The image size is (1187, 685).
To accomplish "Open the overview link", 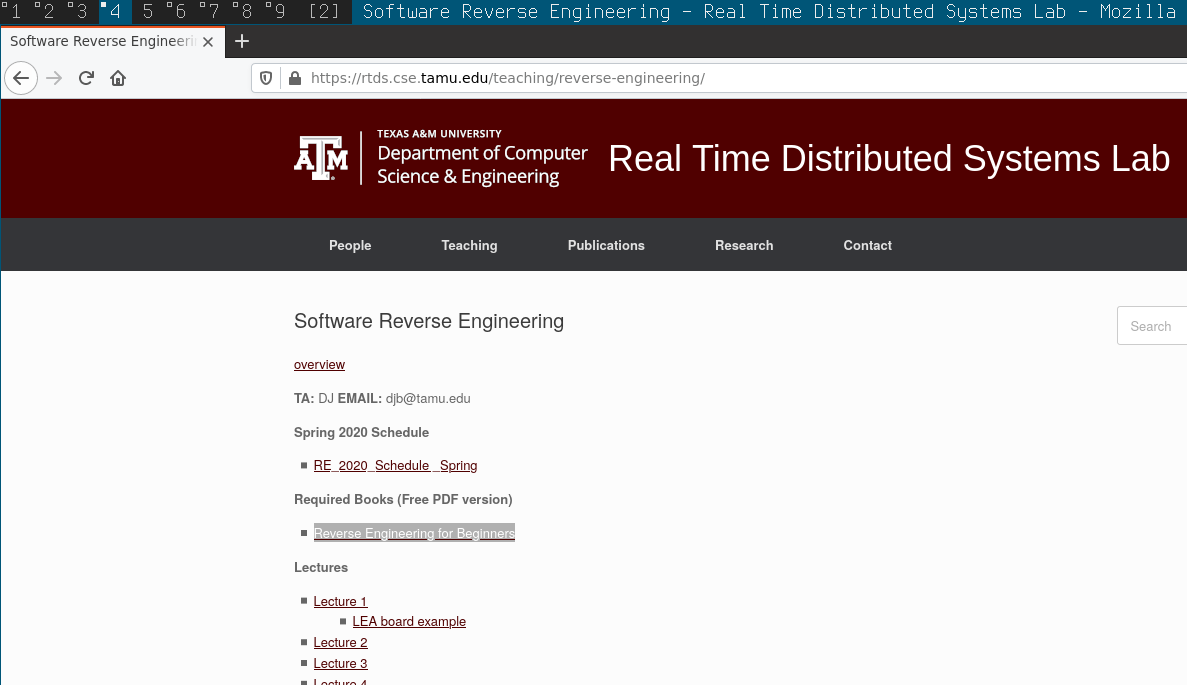I will (319, 365).
